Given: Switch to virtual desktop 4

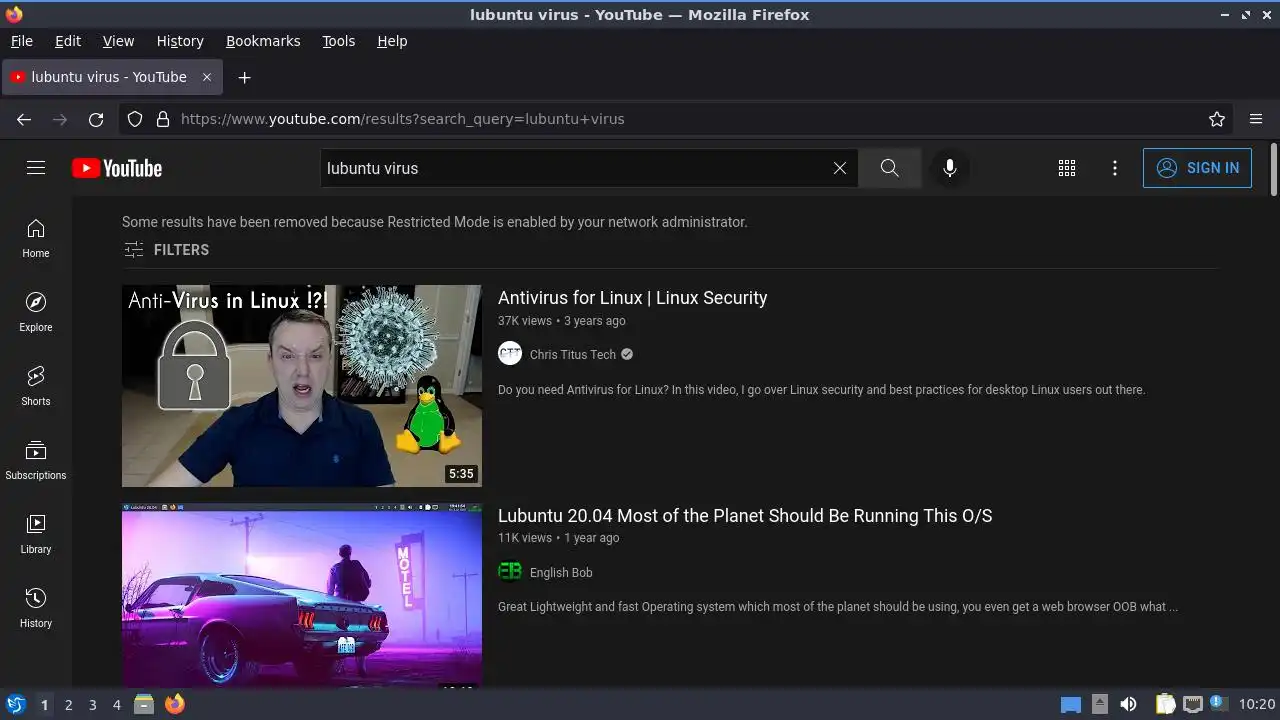Looking at the screenshot, I should coord(116,704).
